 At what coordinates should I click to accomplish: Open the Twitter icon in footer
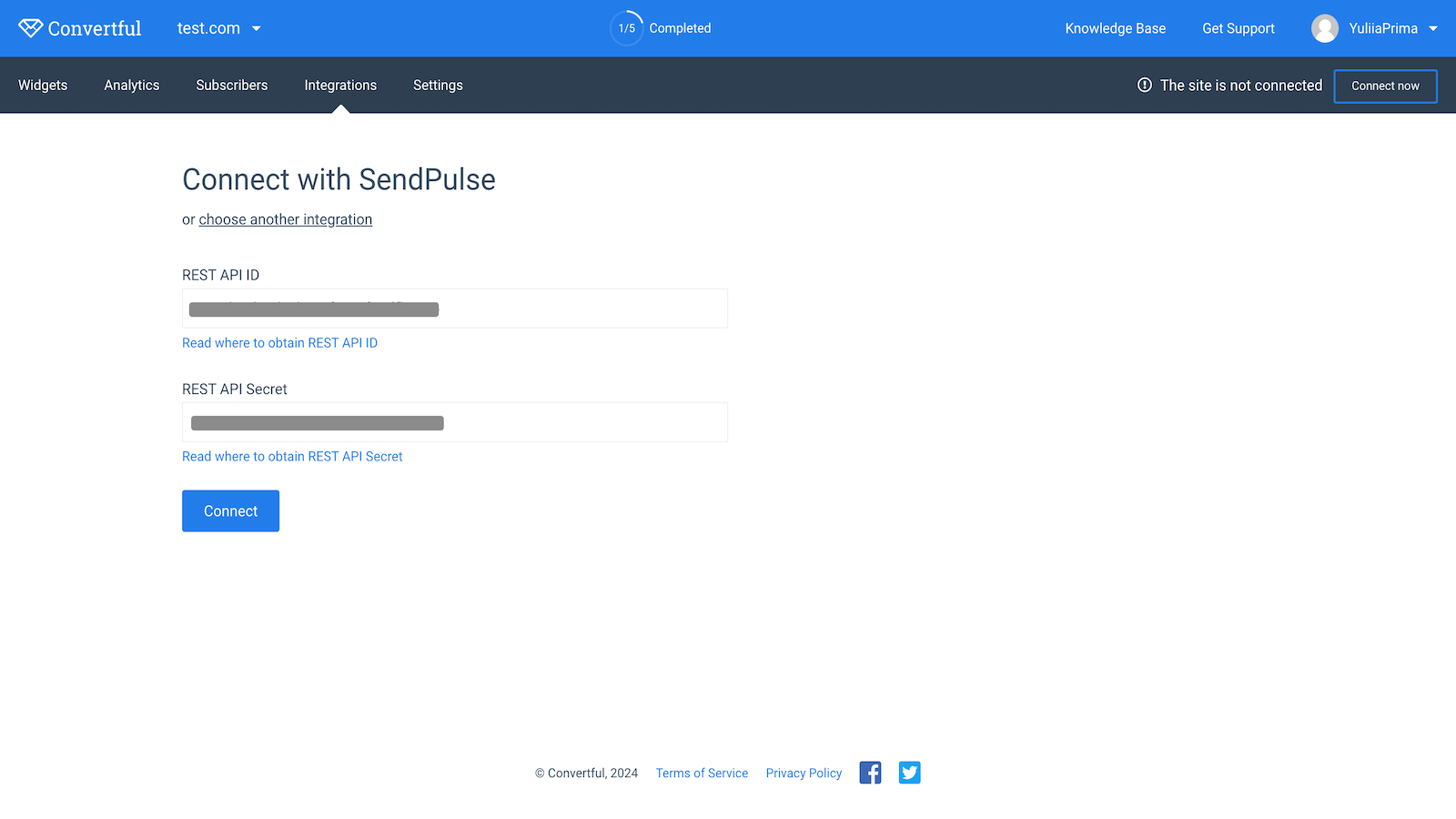pos(909,773)
